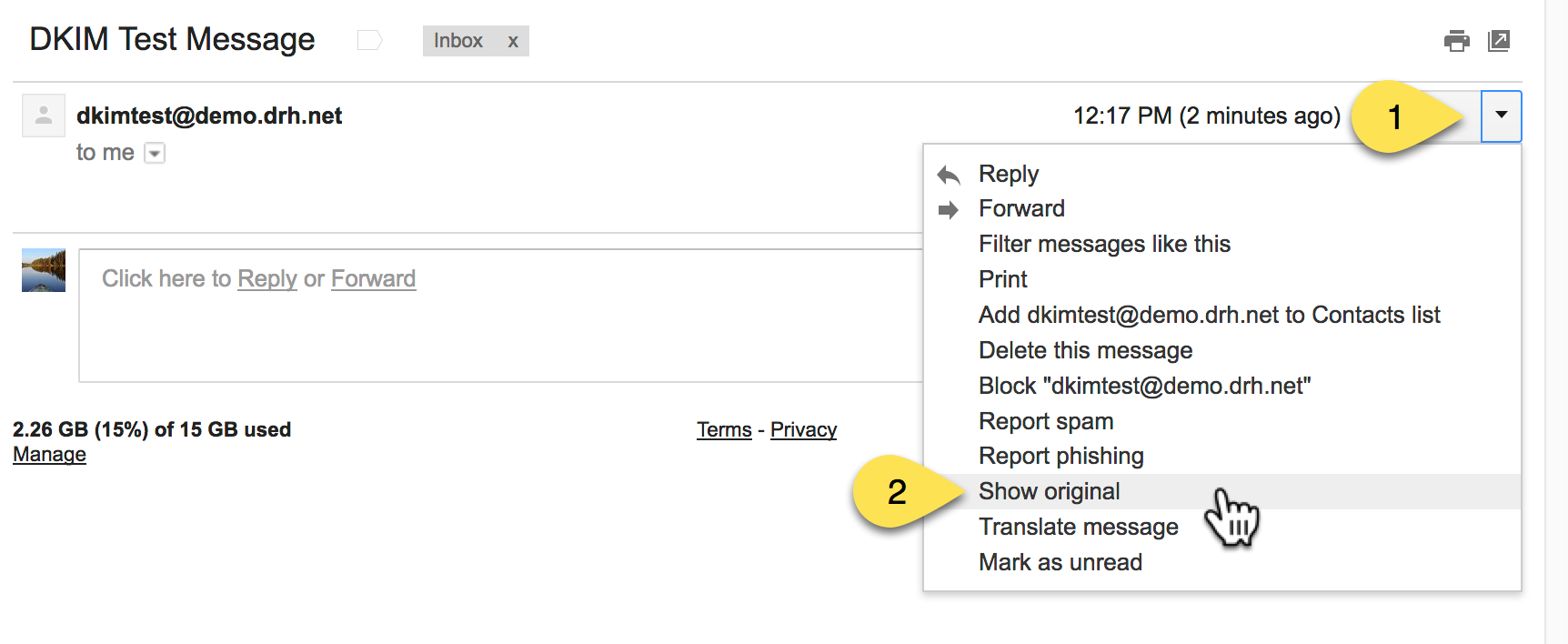This screenshot has width=1568, height=644.
Task: Click 'Delete this message' option
Action: [x=1085, y=350]
